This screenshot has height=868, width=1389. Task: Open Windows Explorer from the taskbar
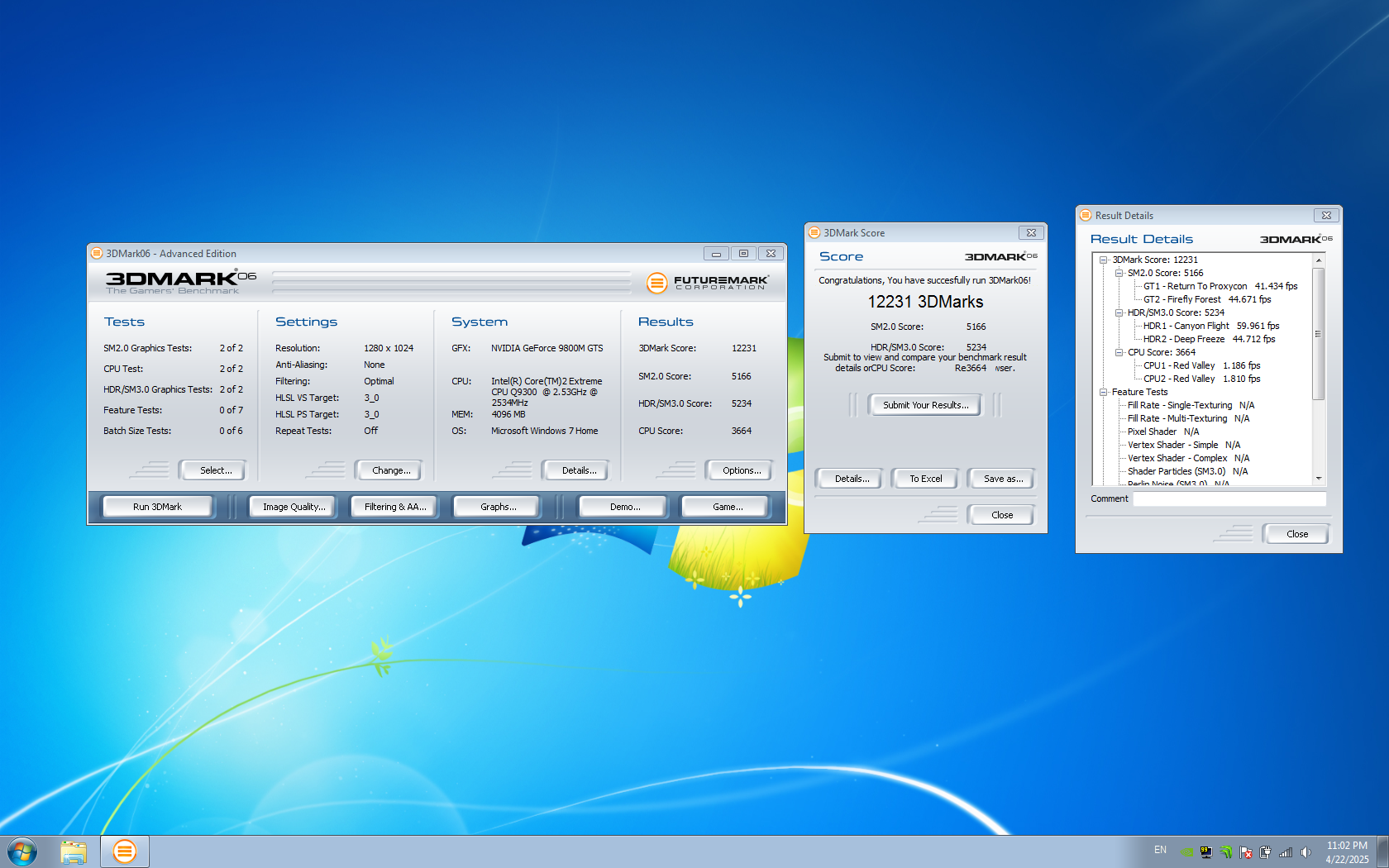tap(74, 851)
